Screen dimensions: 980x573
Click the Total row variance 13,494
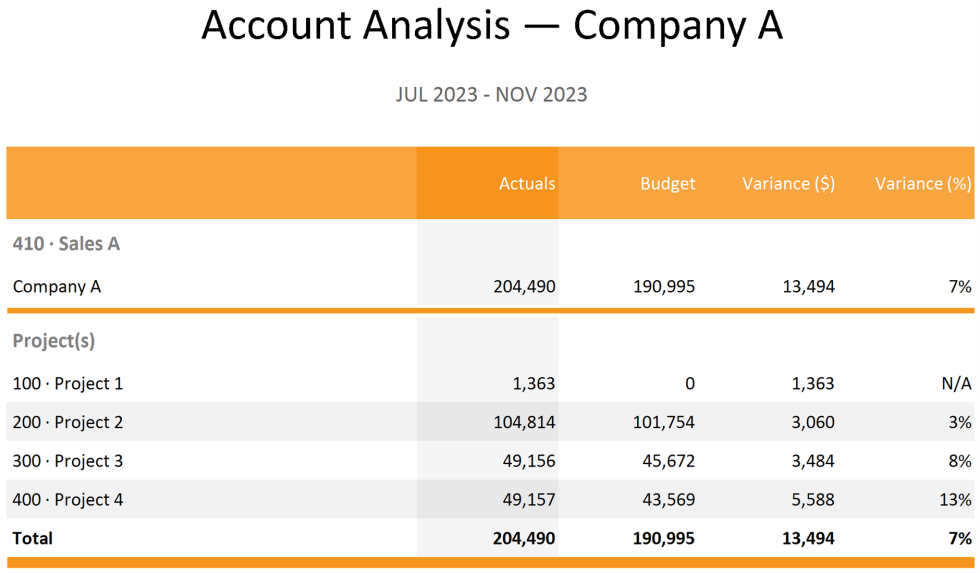point(808,539)
